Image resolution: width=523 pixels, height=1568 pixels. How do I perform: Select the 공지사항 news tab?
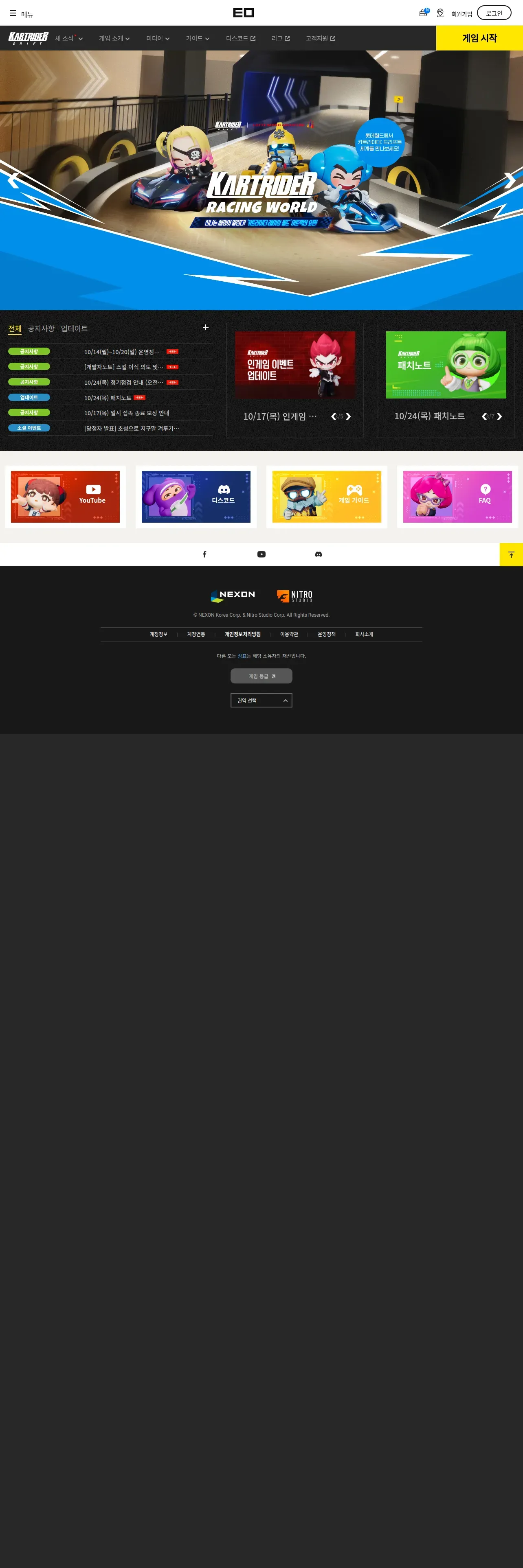pos(41,328)
